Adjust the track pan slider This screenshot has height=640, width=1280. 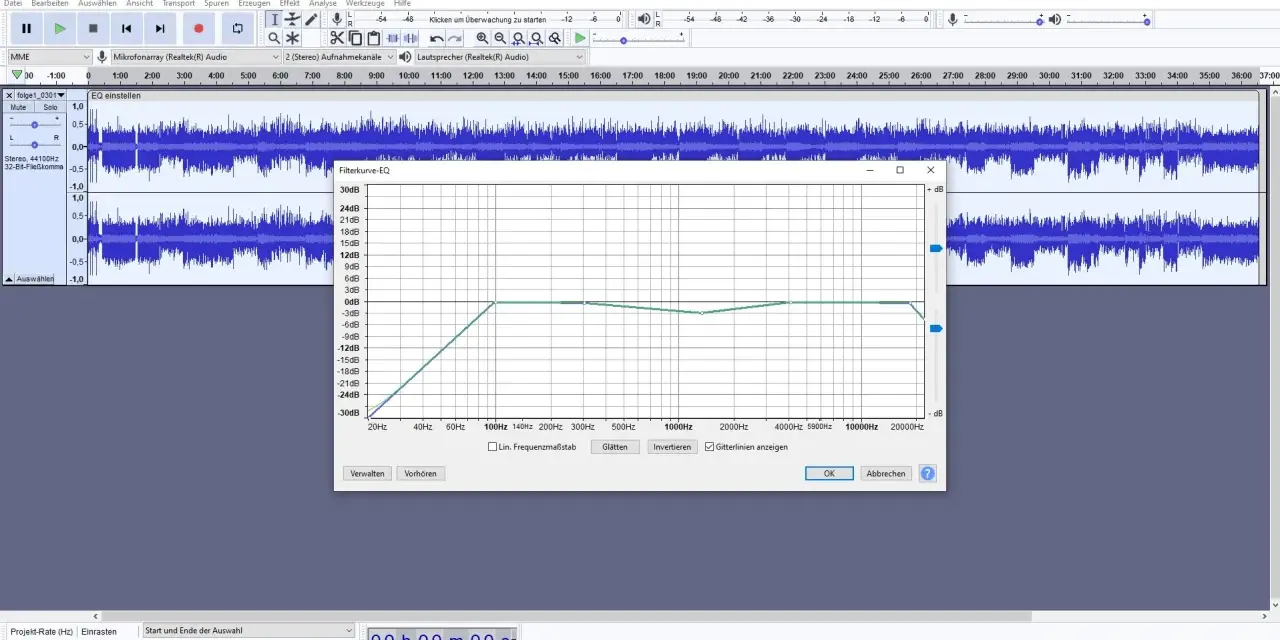pos(34,143)
